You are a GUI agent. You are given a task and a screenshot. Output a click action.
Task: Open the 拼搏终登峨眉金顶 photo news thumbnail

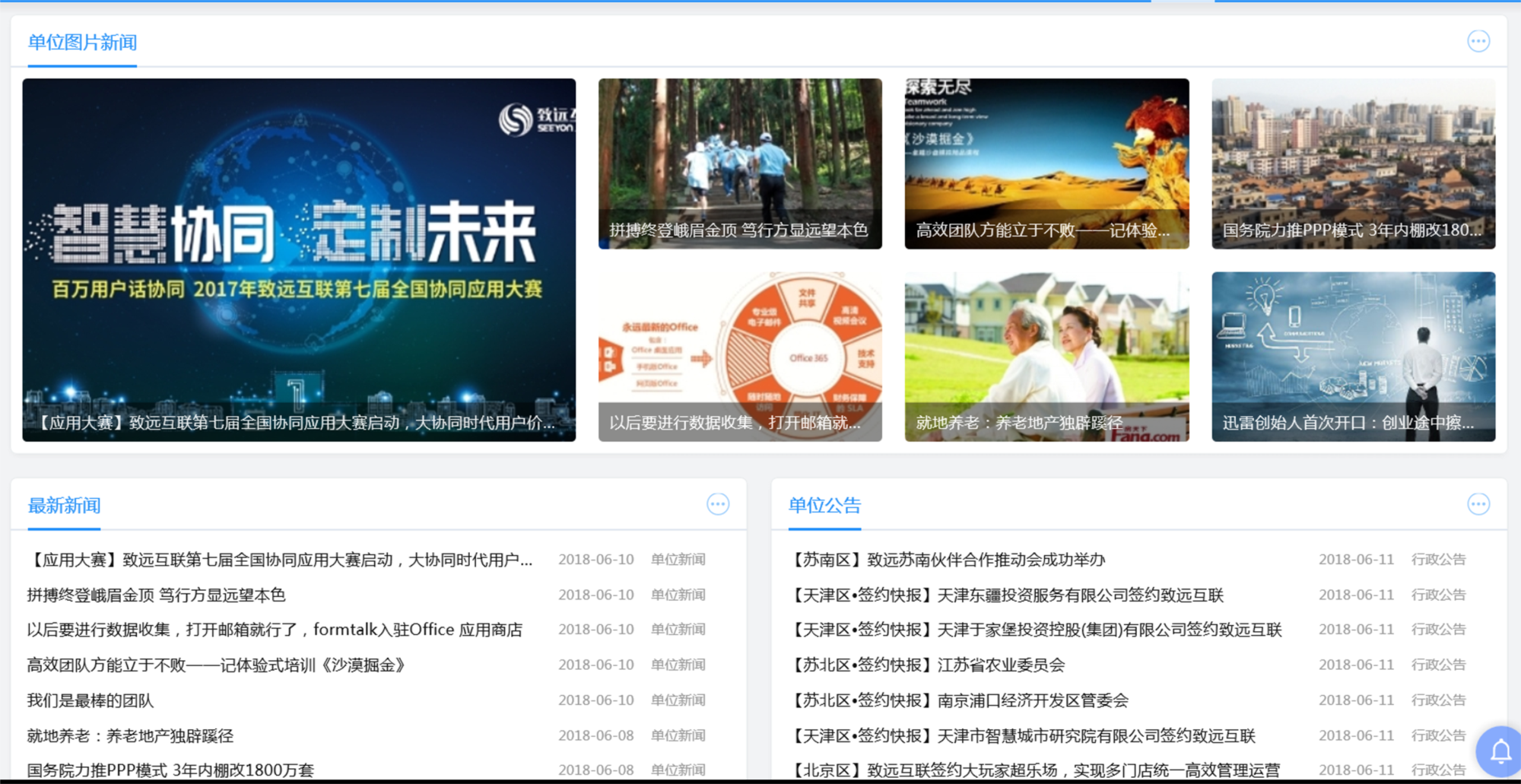point(740,163)
